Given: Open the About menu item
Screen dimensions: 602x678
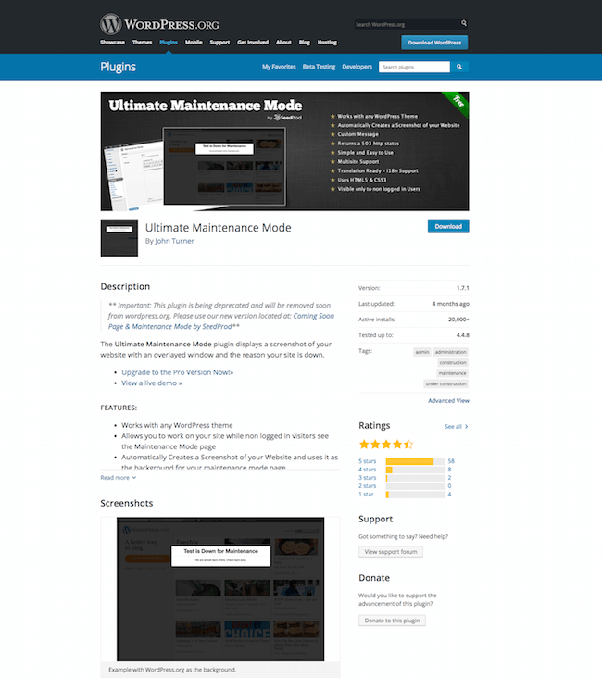Looking at the screenshot, I should click(x=284, y=42).
